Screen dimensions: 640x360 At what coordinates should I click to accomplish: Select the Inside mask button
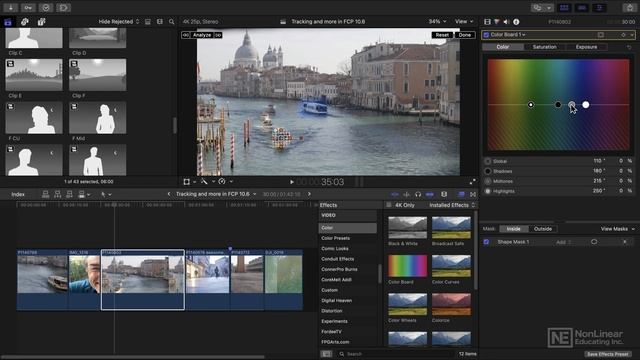point(514,229)
